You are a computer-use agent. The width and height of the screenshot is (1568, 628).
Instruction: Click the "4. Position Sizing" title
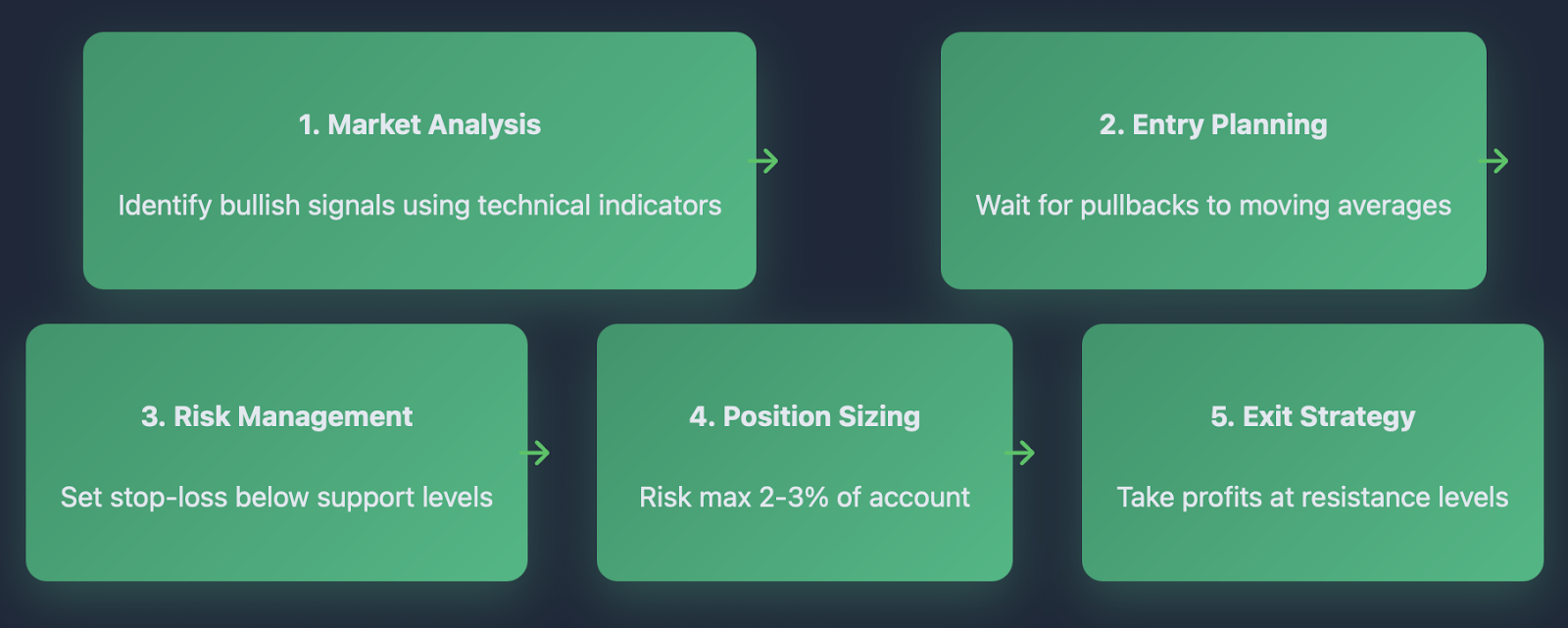pos(805,416)
